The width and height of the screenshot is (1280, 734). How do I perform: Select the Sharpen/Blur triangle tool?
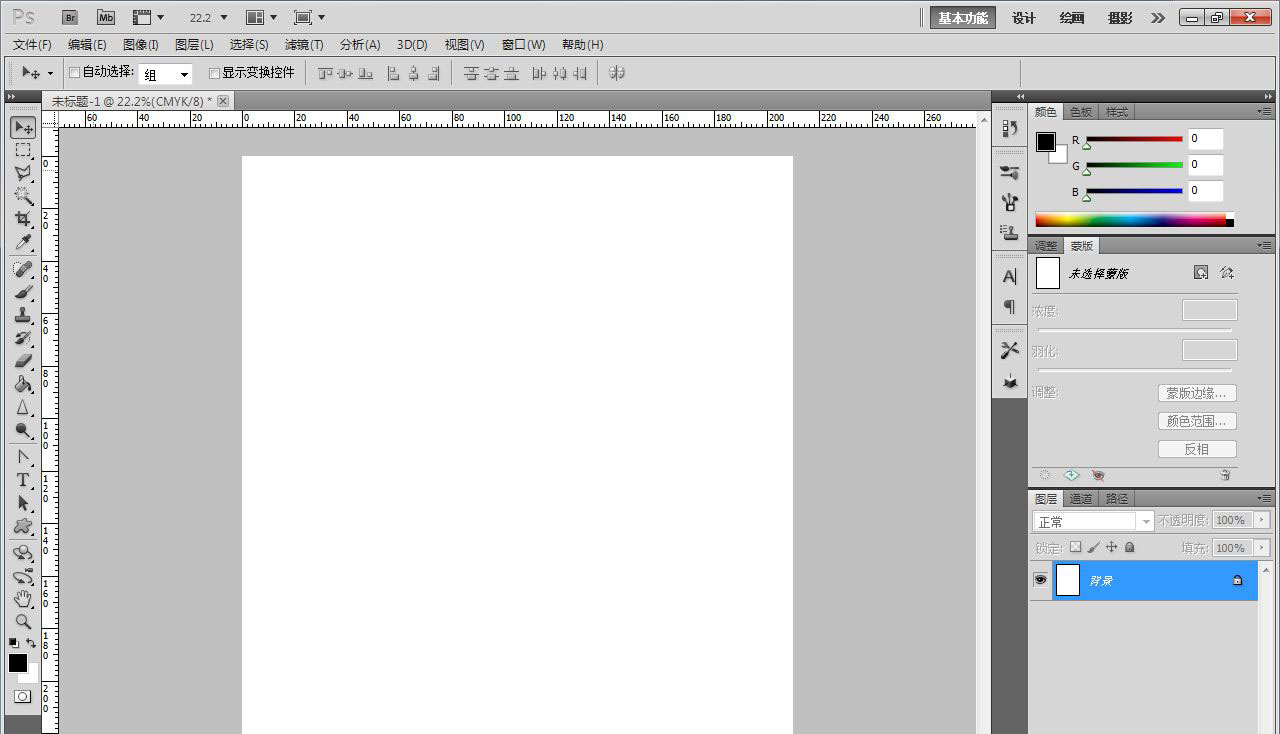23,407
